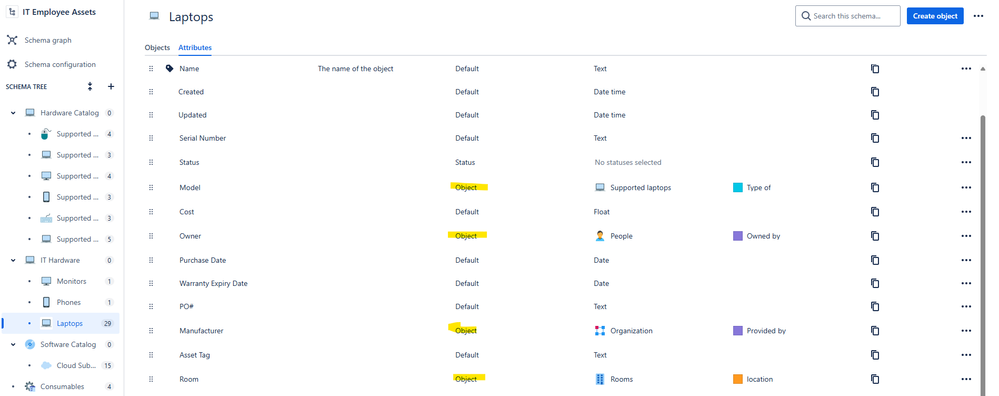The width and height of the screenshot is (999, 396).
Task: Click the 'The name of the object' description
Action: 356,69
